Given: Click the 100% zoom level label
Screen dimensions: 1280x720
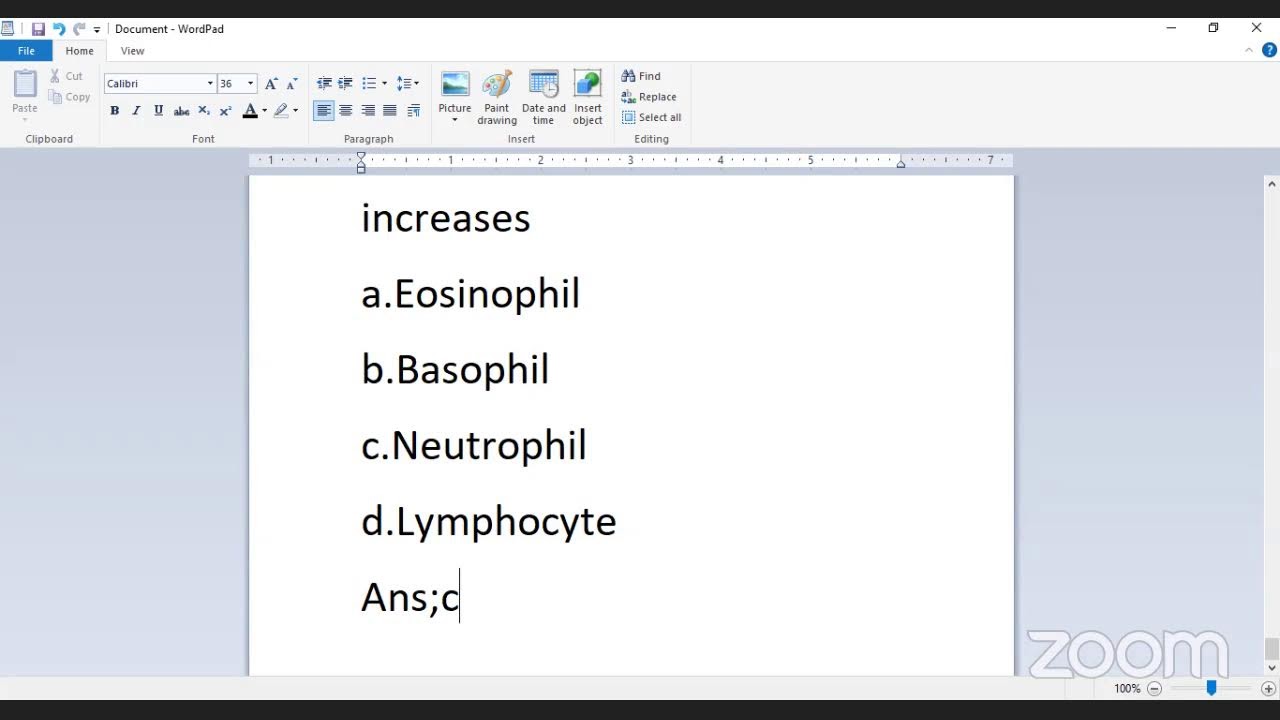Looking at the screenshot, I should pos(1127,688).
